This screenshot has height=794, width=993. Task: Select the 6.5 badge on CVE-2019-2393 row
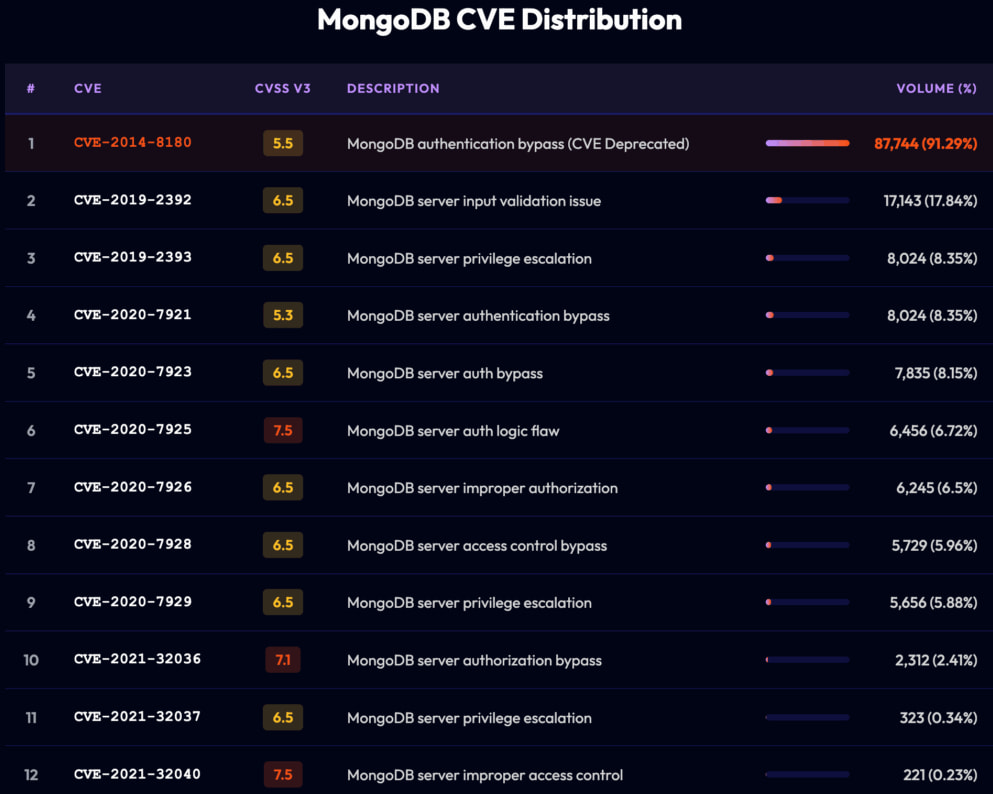[x=282, y=257]
